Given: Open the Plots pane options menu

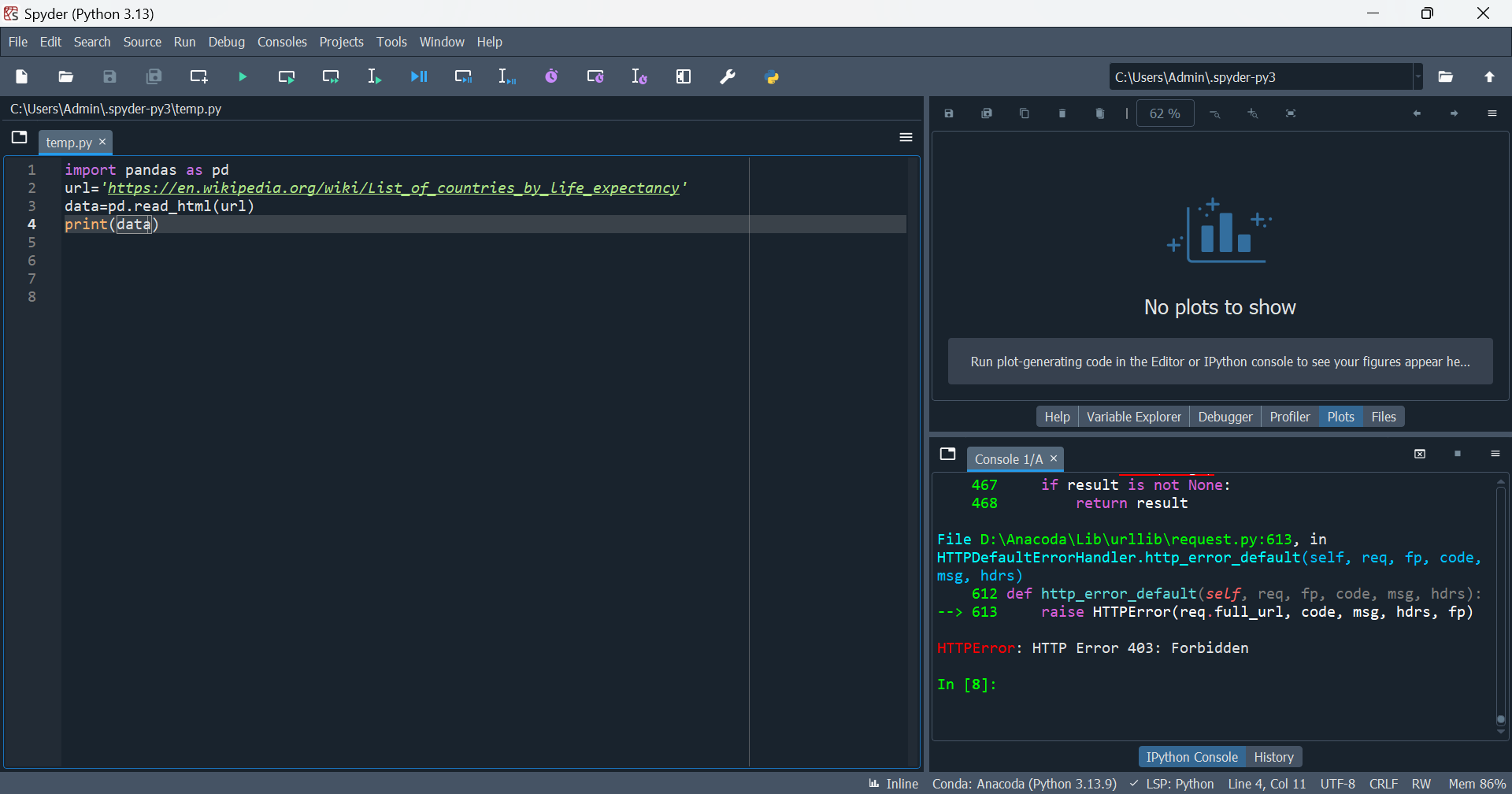Looking at the screenshot, I should coord(1492,114).
